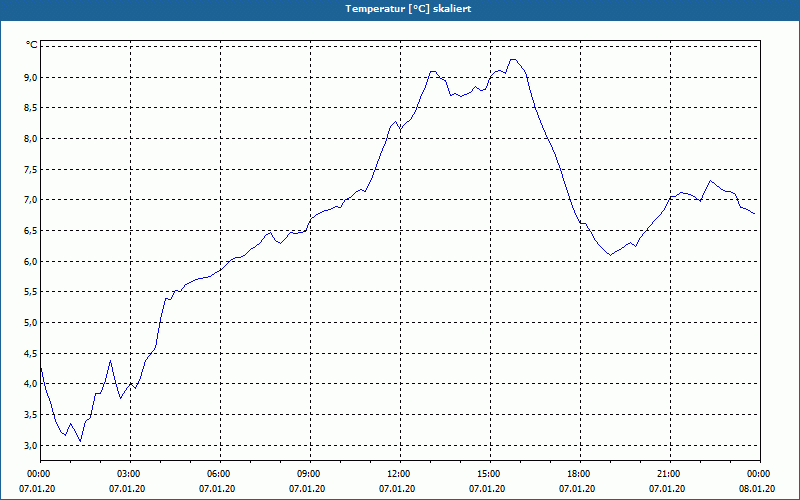
Task: Select the 07.01.20 date beneath 09:00
Action: tap(307, 489)
